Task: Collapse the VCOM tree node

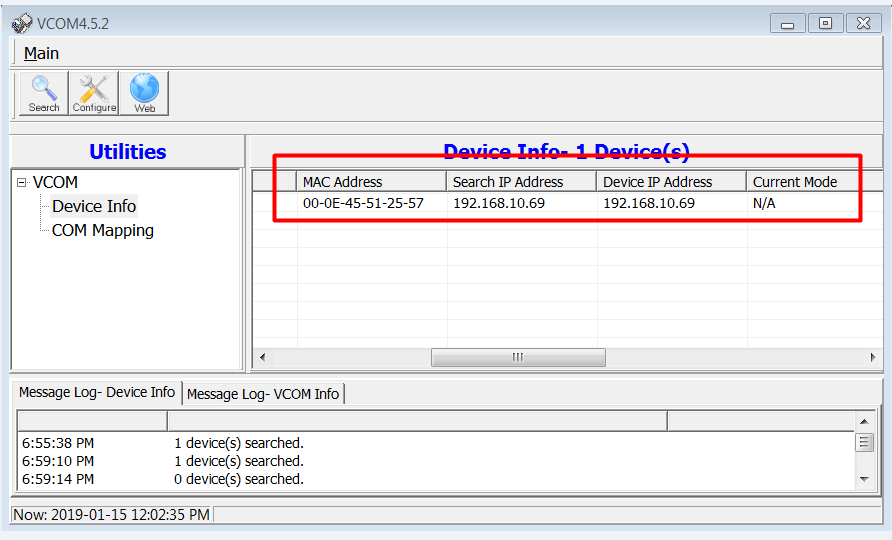Action: pyautogui.click(x=22, y=182)
